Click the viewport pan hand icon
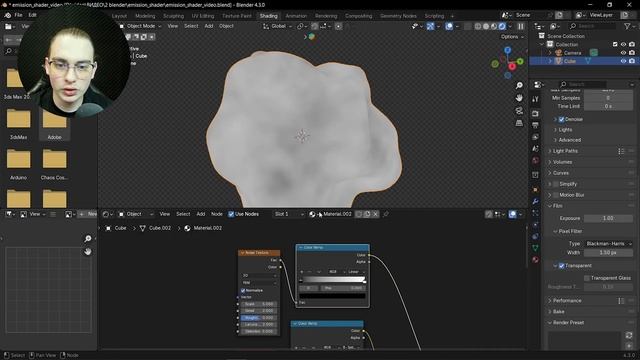640x360 pixels. point(519,98)
